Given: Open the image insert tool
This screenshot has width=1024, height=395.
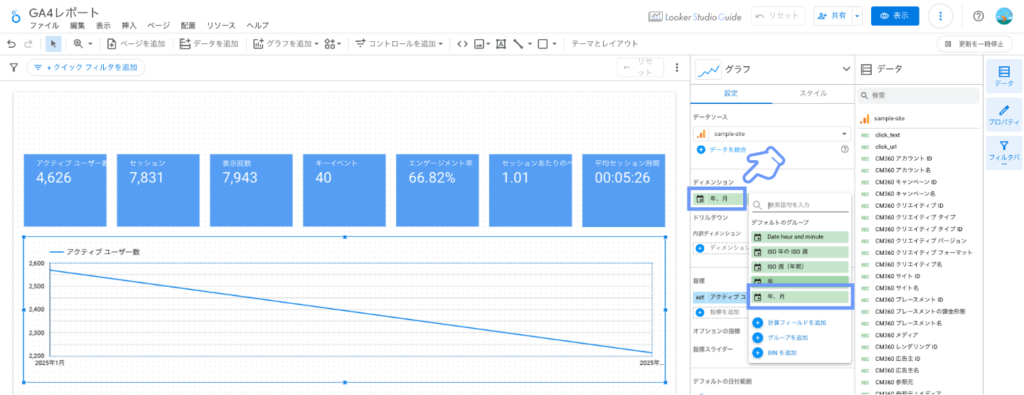Looking at the screenshot, I should (482, 44).
